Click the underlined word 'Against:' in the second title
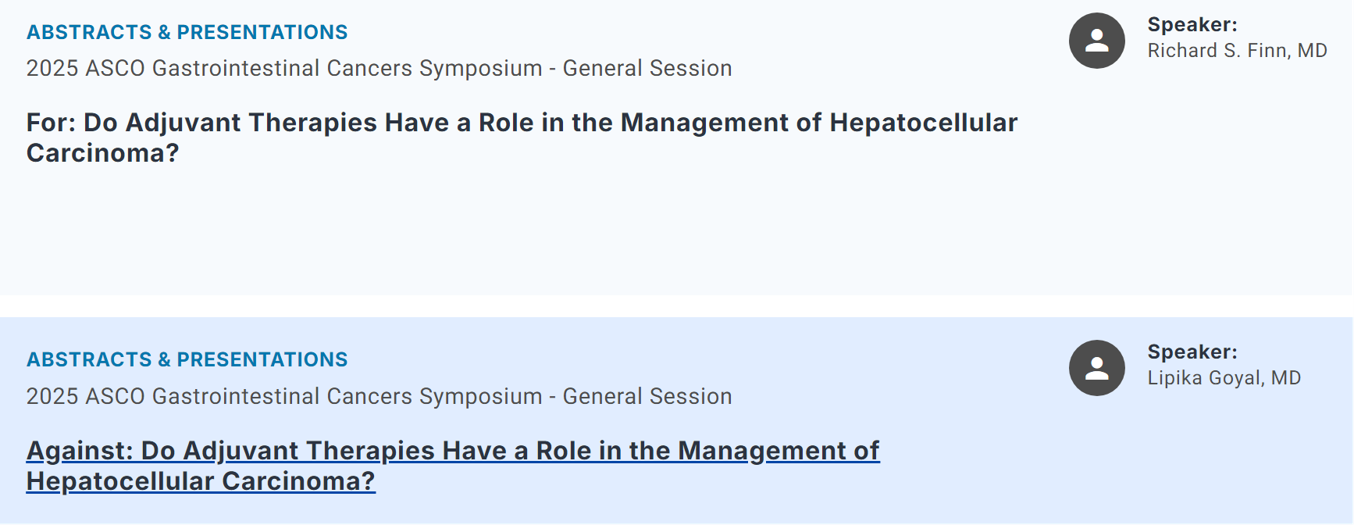 pyautogui.click(x=80, y=451)
